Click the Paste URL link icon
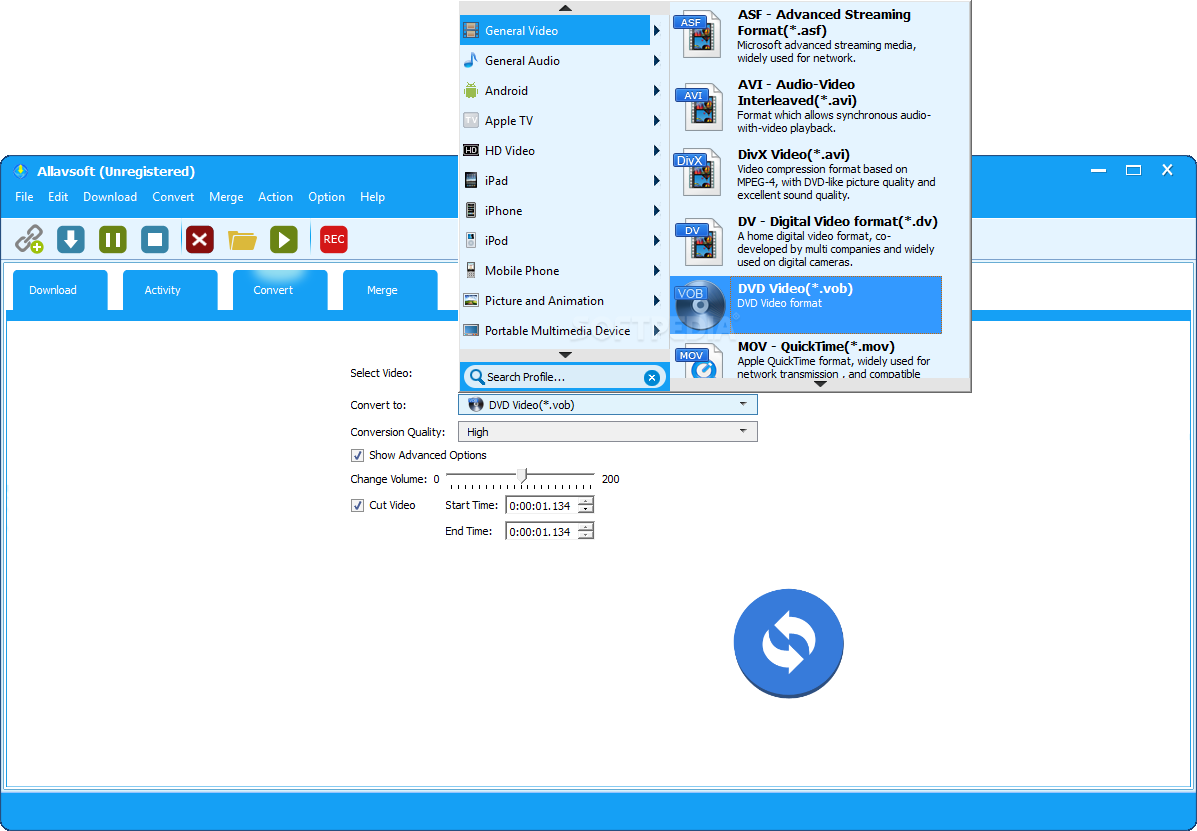 click(x=29, y=240)
